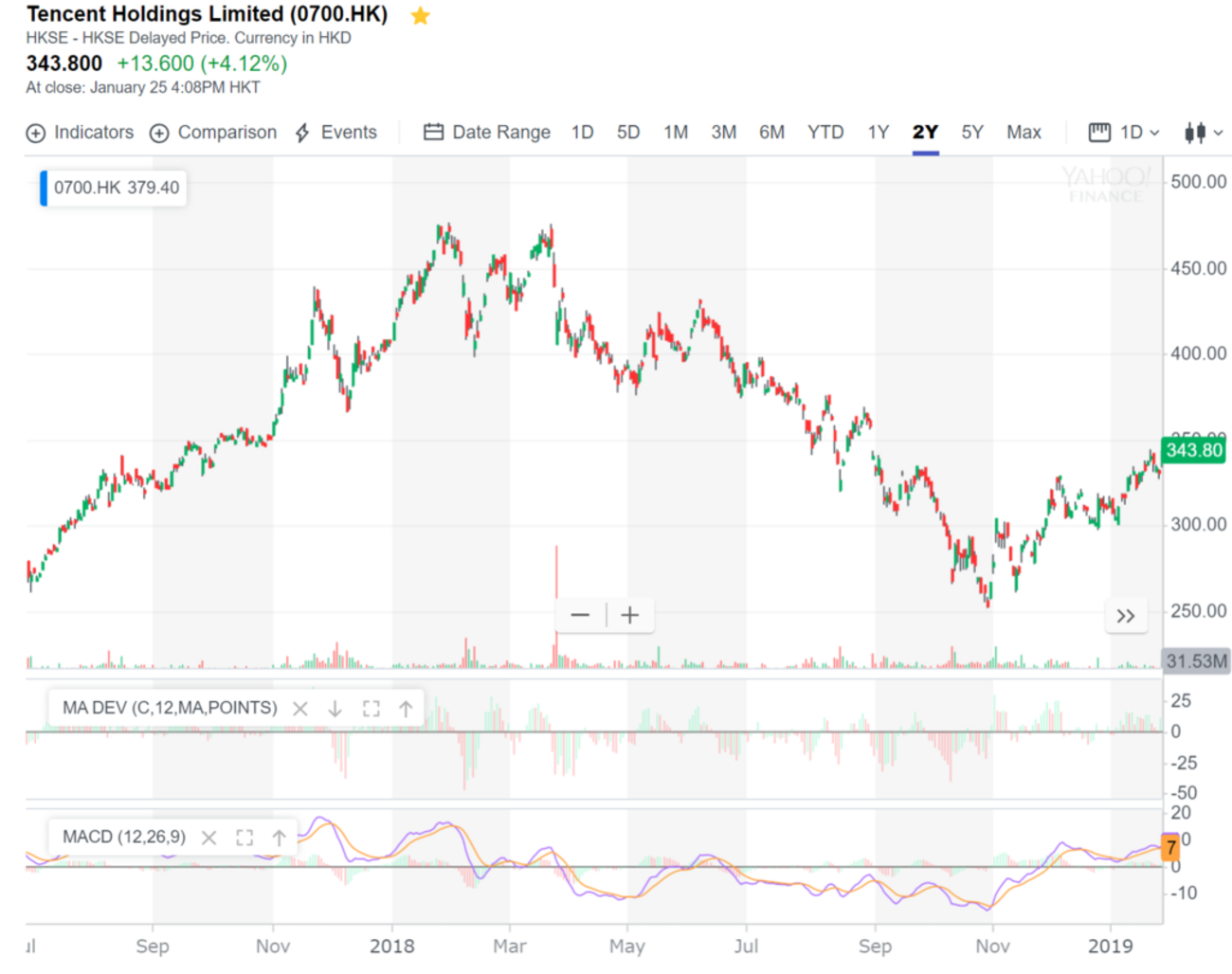
Task: Click the 500.00 price axis label
Action: pyautogui.click(x=1199, y=182)
